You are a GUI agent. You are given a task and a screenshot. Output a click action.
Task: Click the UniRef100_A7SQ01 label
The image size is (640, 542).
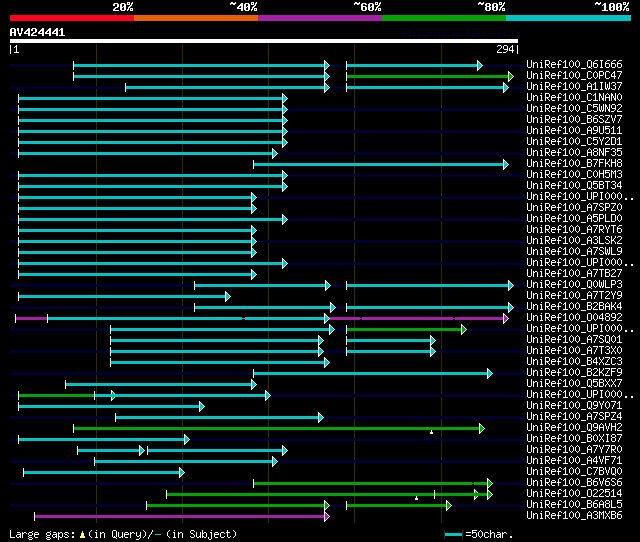574,340
